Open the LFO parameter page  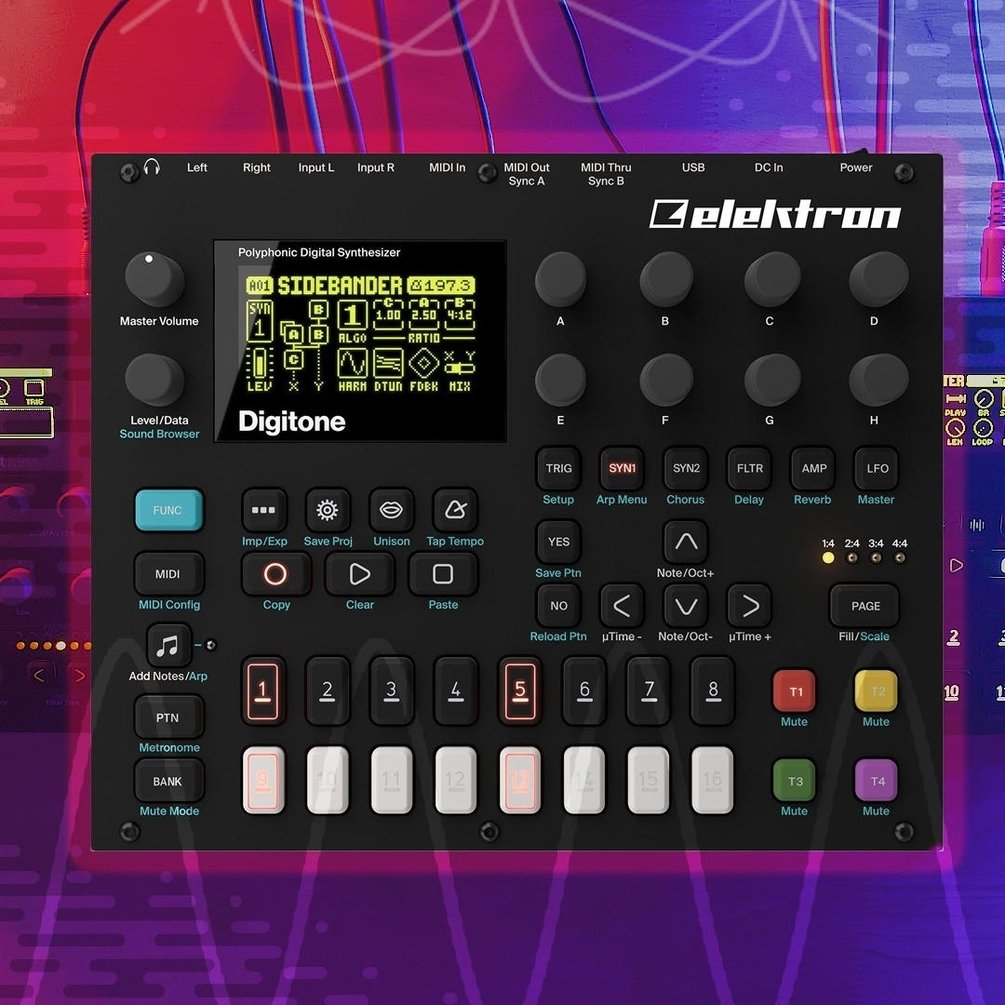pyautogui.click(x=876, y=469)
